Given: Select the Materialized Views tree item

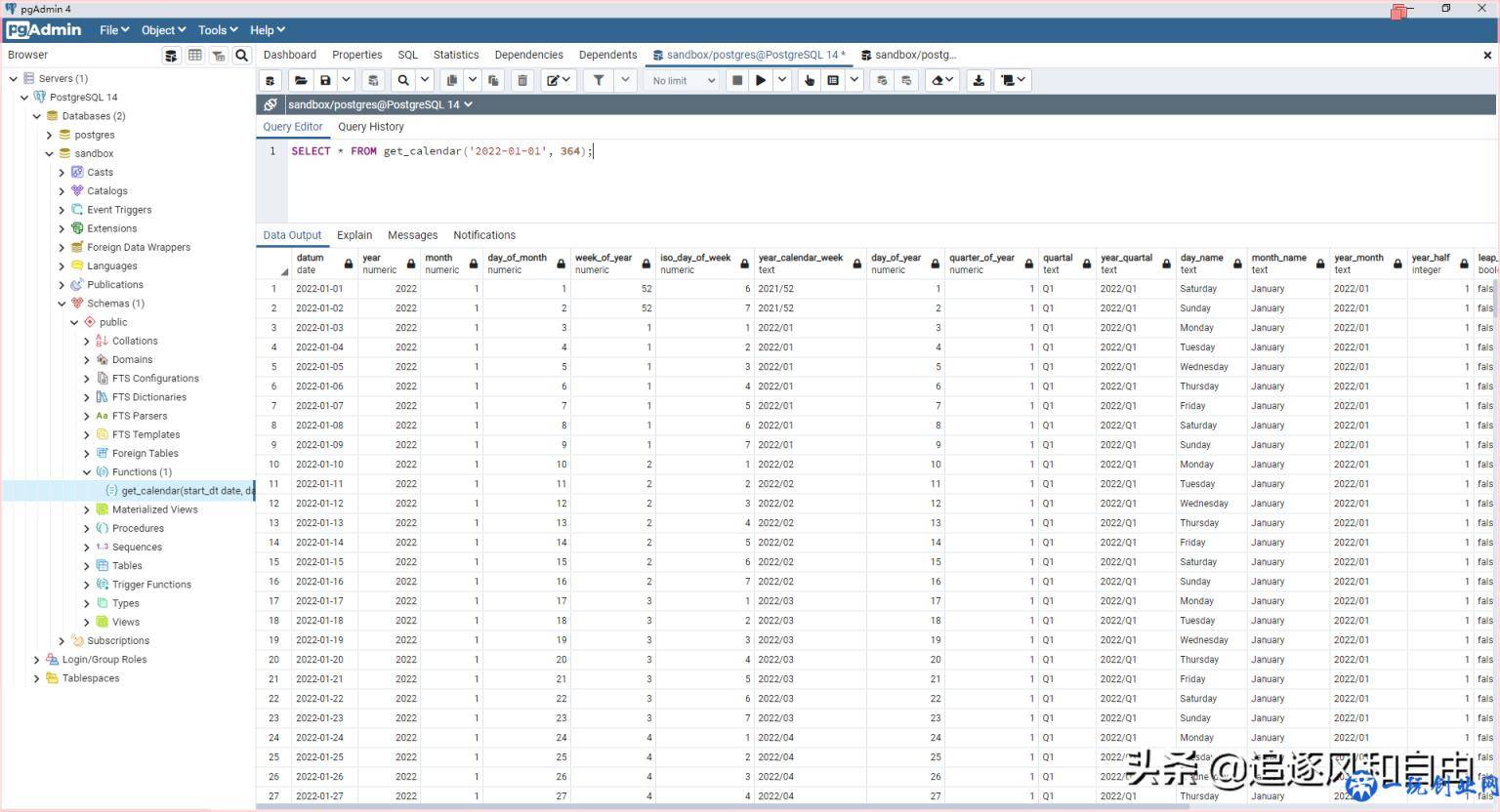Looking at the screenshot, I should 154,509.
